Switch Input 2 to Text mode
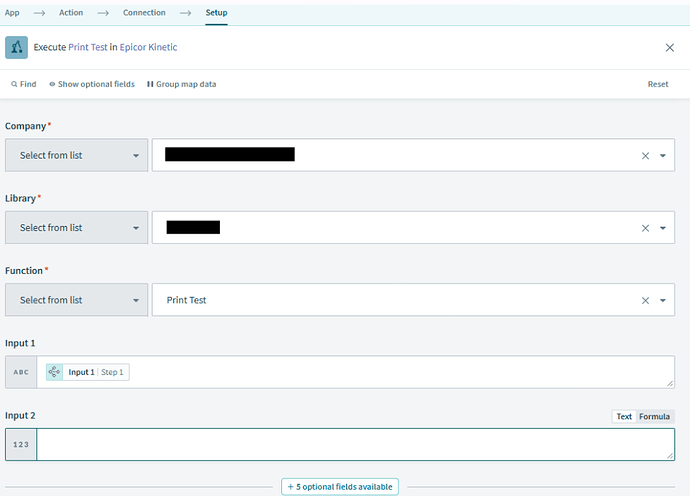Screen dimensions: 690x496 (x=624, y=416)
